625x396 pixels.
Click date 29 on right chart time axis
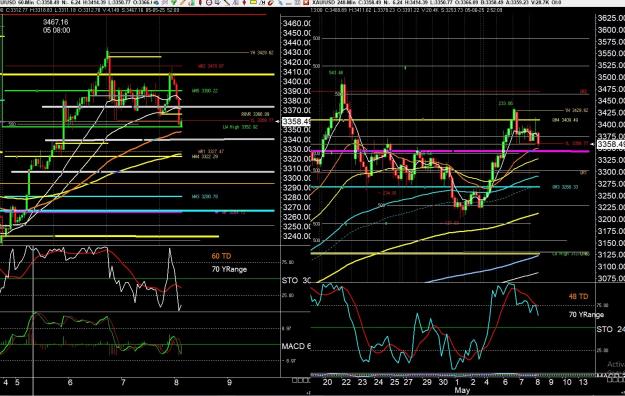click(427, 382)
